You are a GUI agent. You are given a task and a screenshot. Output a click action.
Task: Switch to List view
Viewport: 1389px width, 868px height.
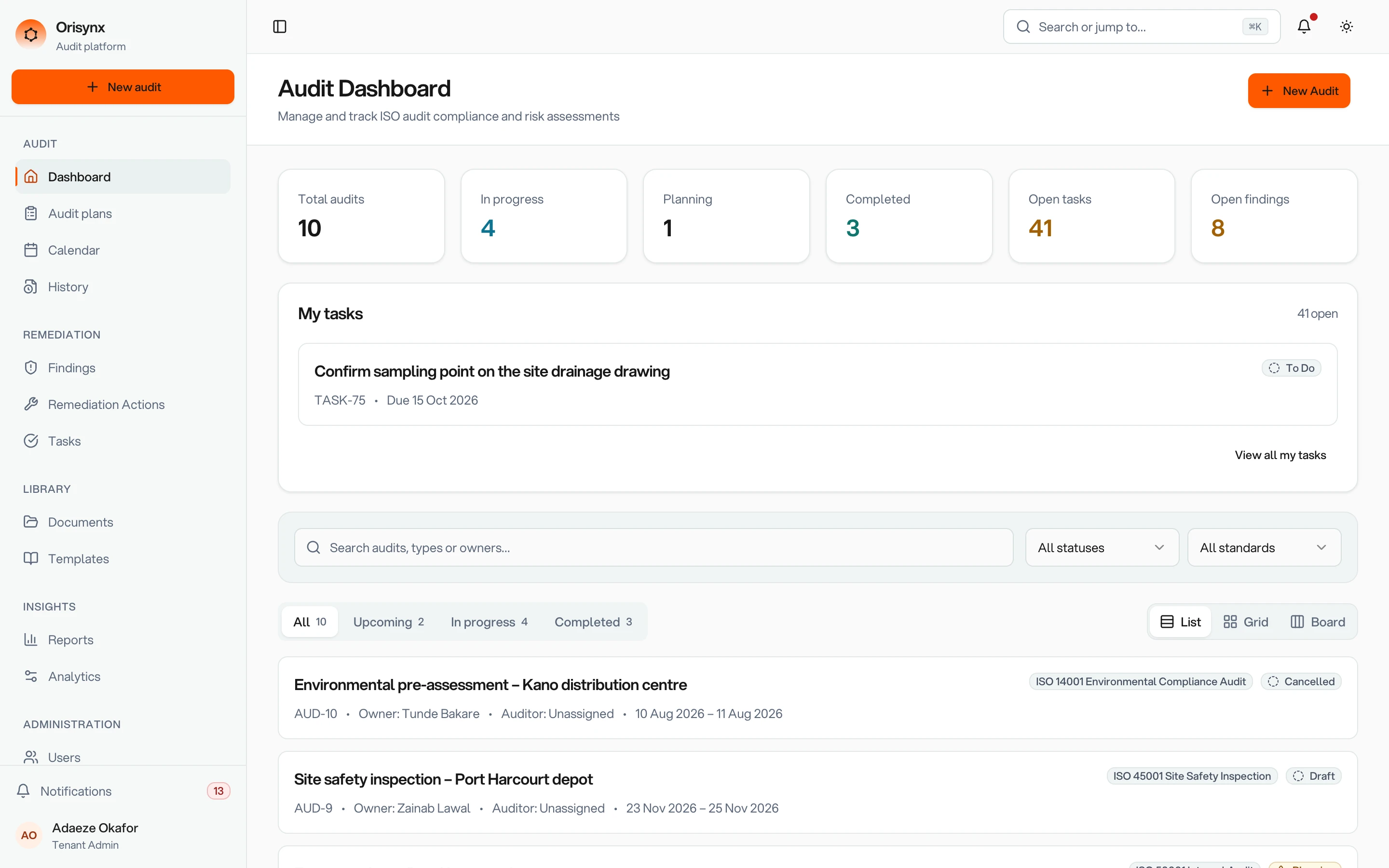point(1181,622)
